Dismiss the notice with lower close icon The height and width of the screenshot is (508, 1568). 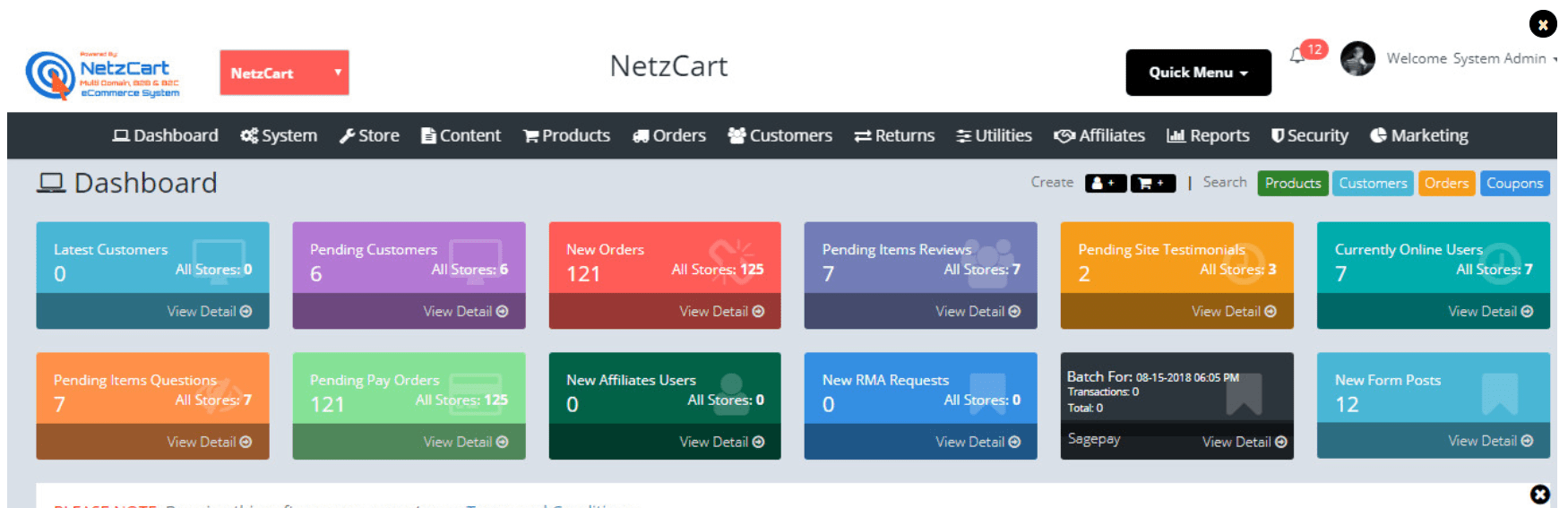(1539, 495)
